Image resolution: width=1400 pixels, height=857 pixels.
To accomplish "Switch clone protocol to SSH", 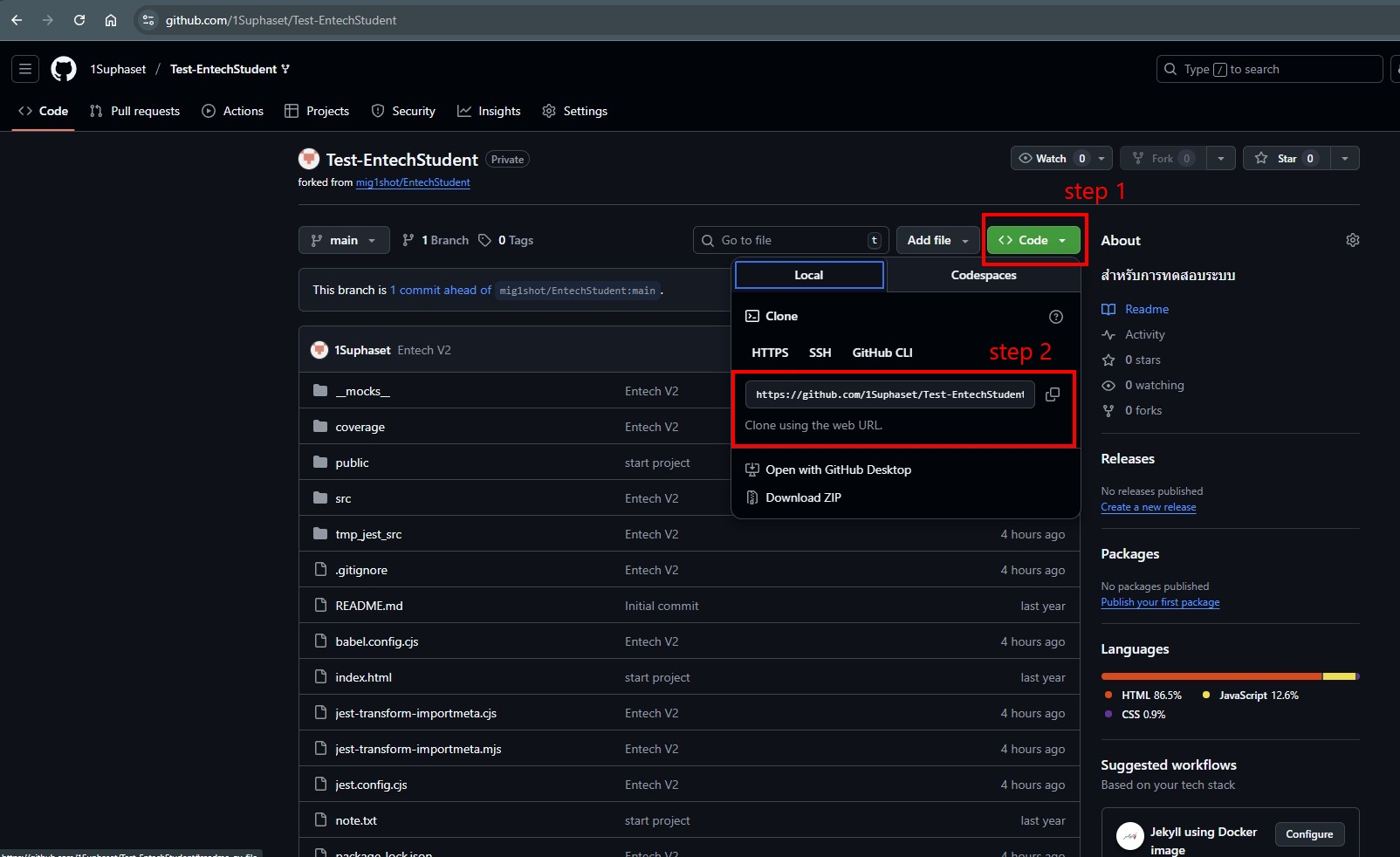I will tap(820, 353).
